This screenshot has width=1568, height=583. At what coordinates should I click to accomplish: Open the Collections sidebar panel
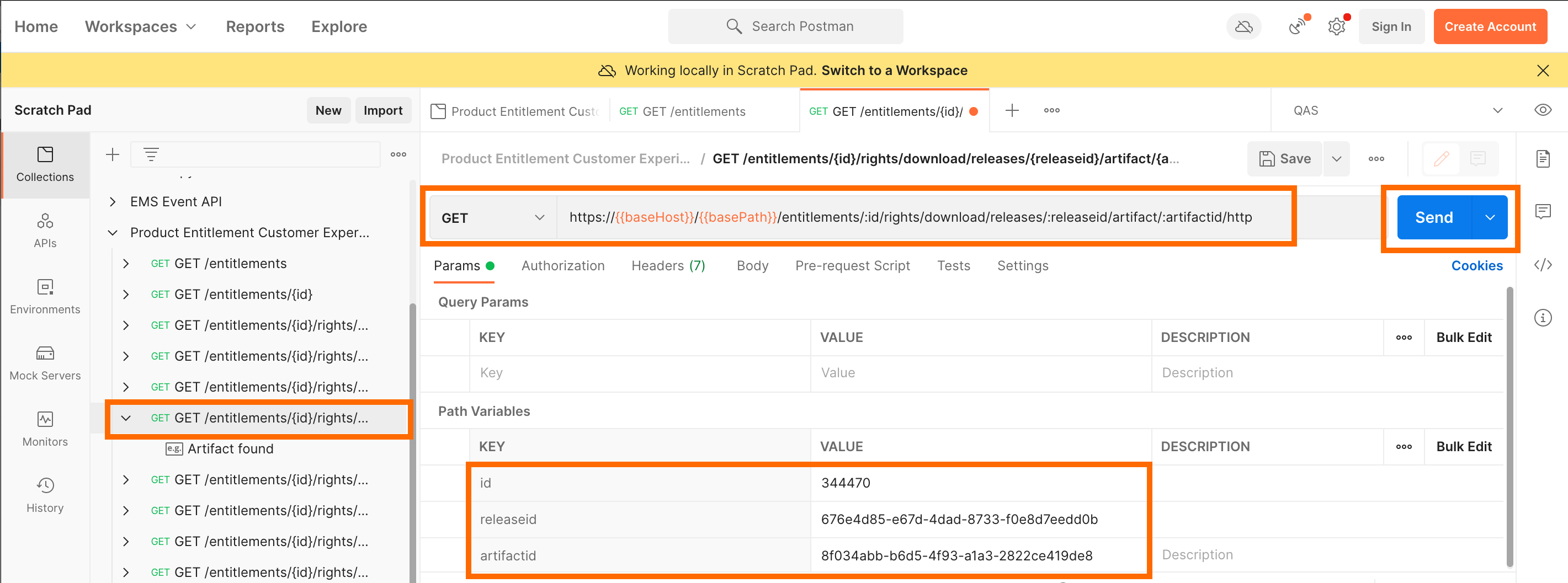click(x=45, y=164)
